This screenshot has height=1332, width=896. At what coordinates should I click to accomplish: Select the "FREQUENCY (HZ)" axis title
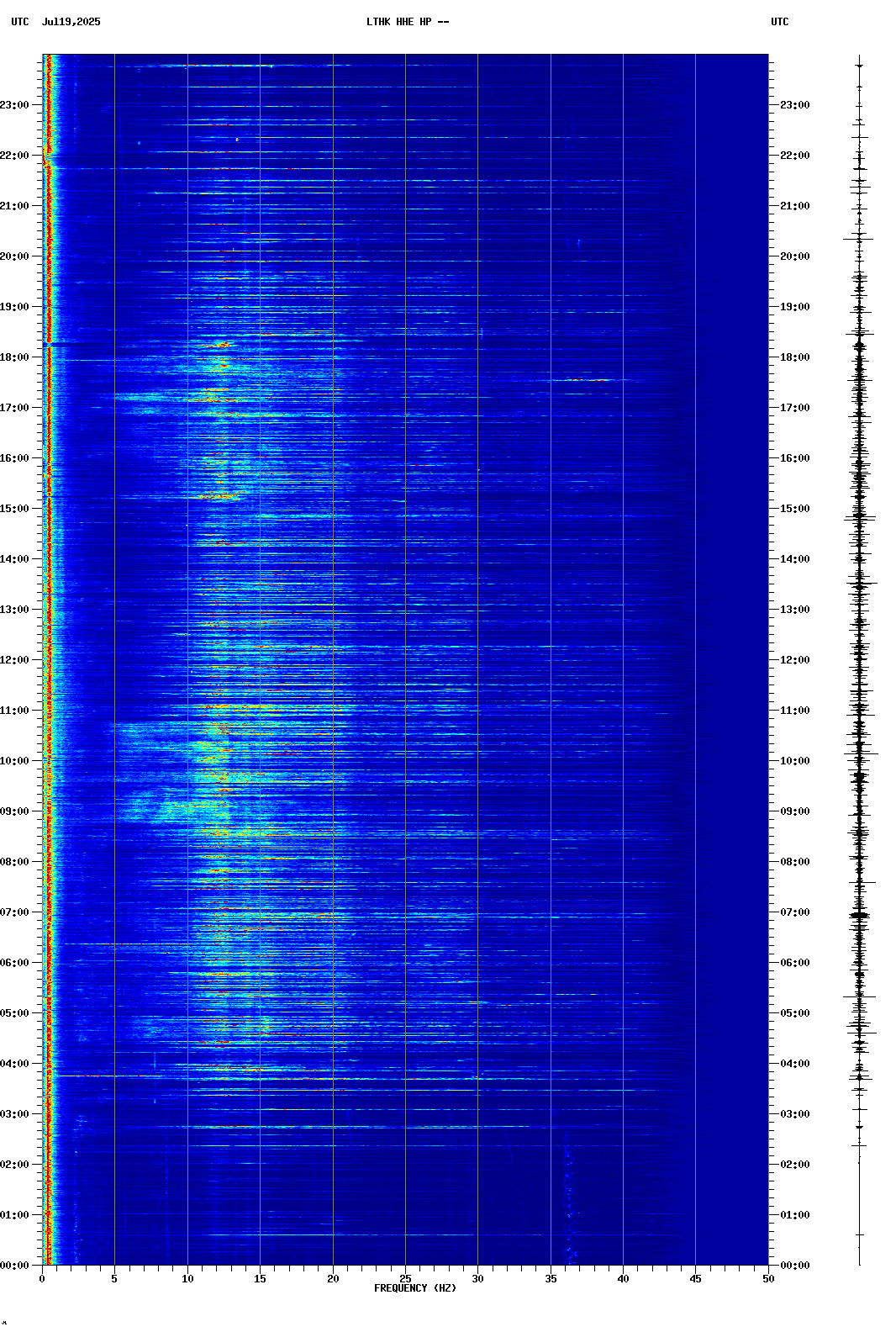tap(415, 1288)
